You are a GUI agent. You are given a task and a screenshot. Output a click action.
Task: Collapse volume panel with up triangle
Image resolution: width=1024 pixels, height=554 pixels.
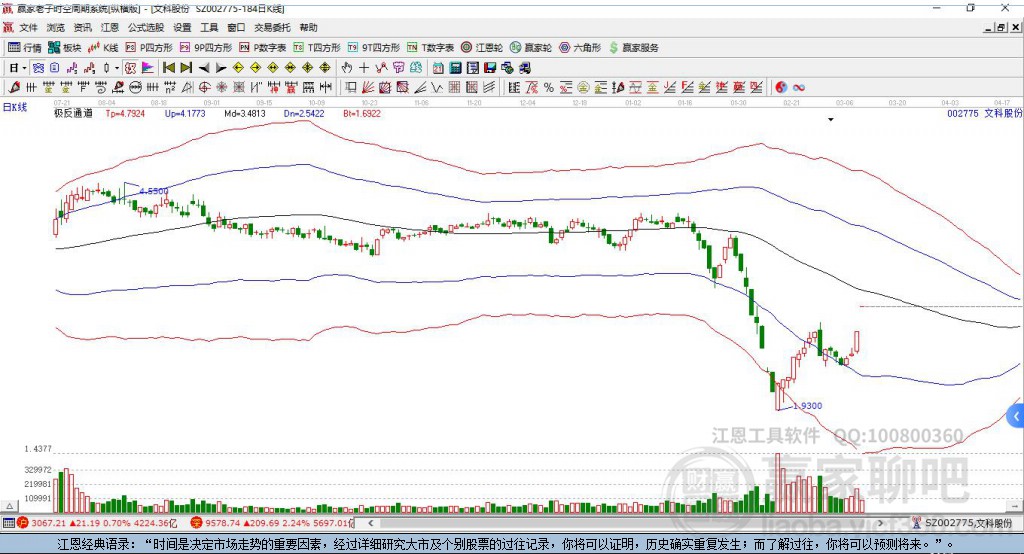9,506
